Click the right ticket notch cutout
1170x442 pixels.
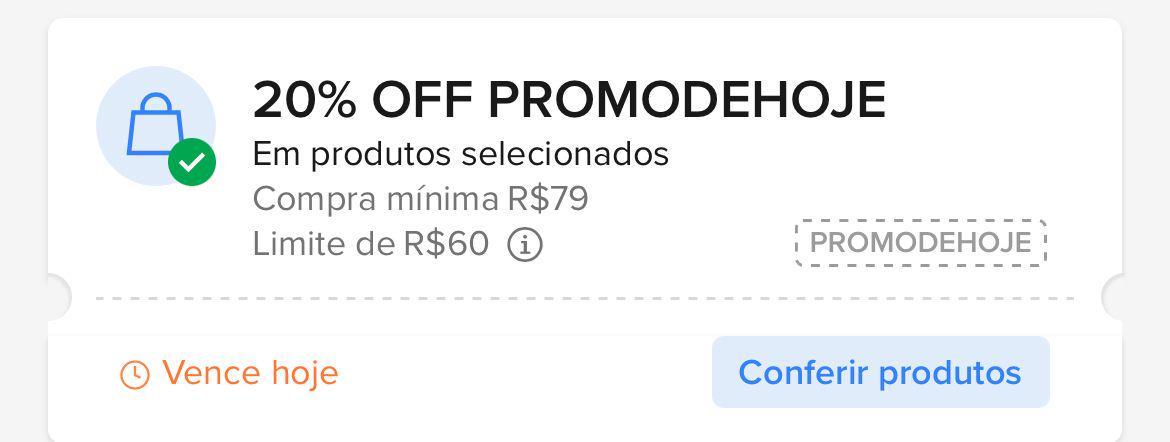pyautogui.click(x=1114, y=297)
